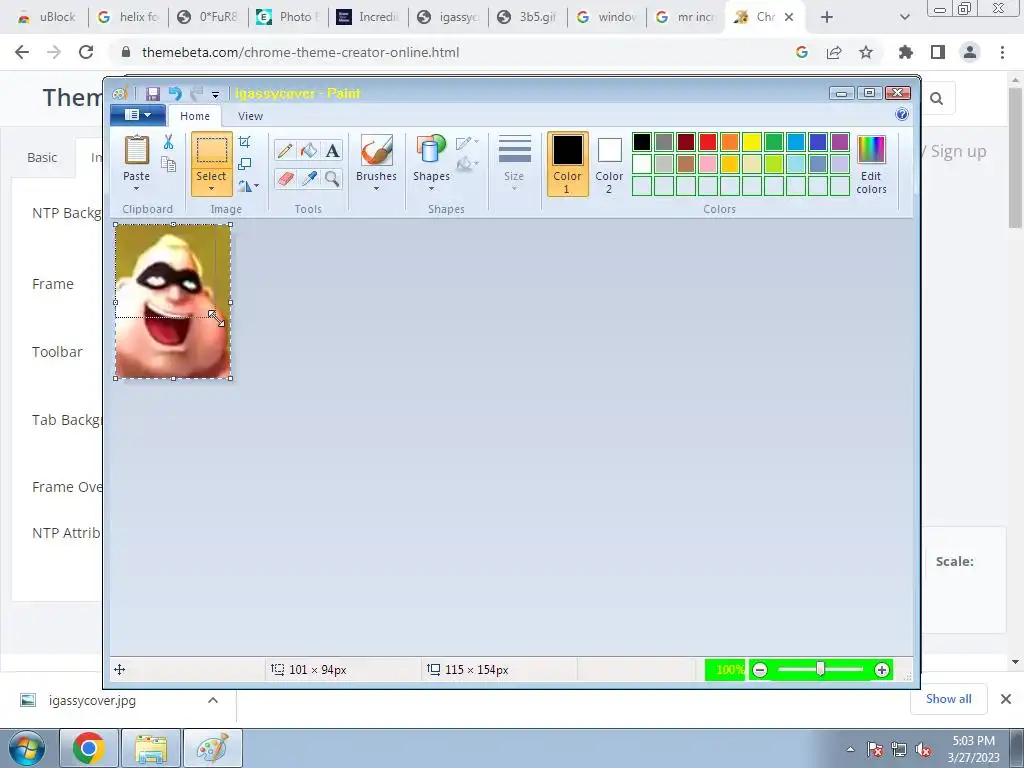
Task: Click the Shapes gallery icon
Action: point(431,150)
